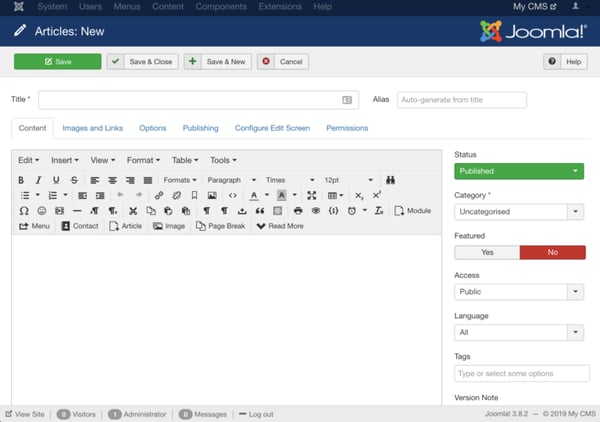600x422 pixels.
Task: Open the Status Published dropdown
Action: [x=519, y=171]
